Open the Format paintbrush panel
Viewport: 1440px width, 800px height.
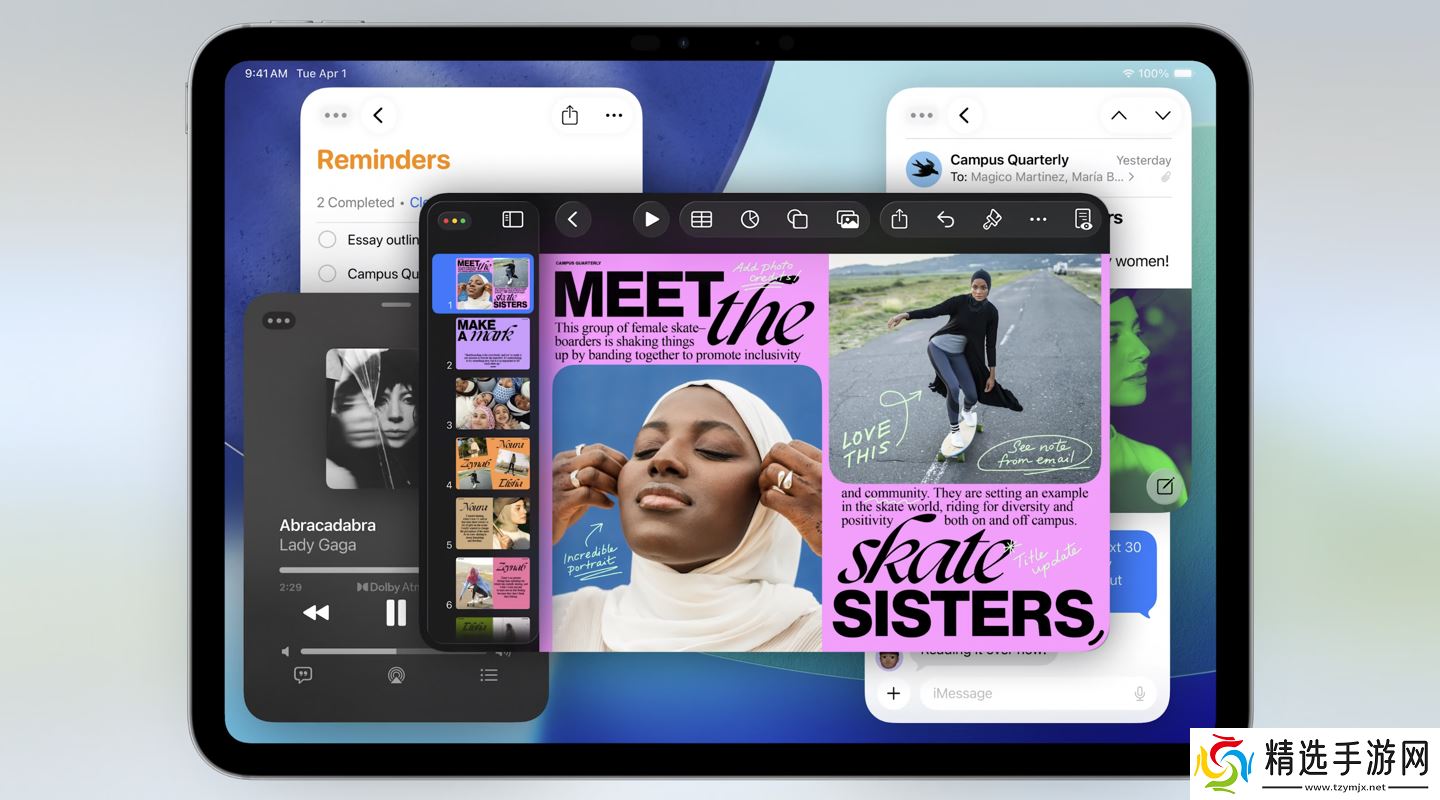tap(992, 219)
